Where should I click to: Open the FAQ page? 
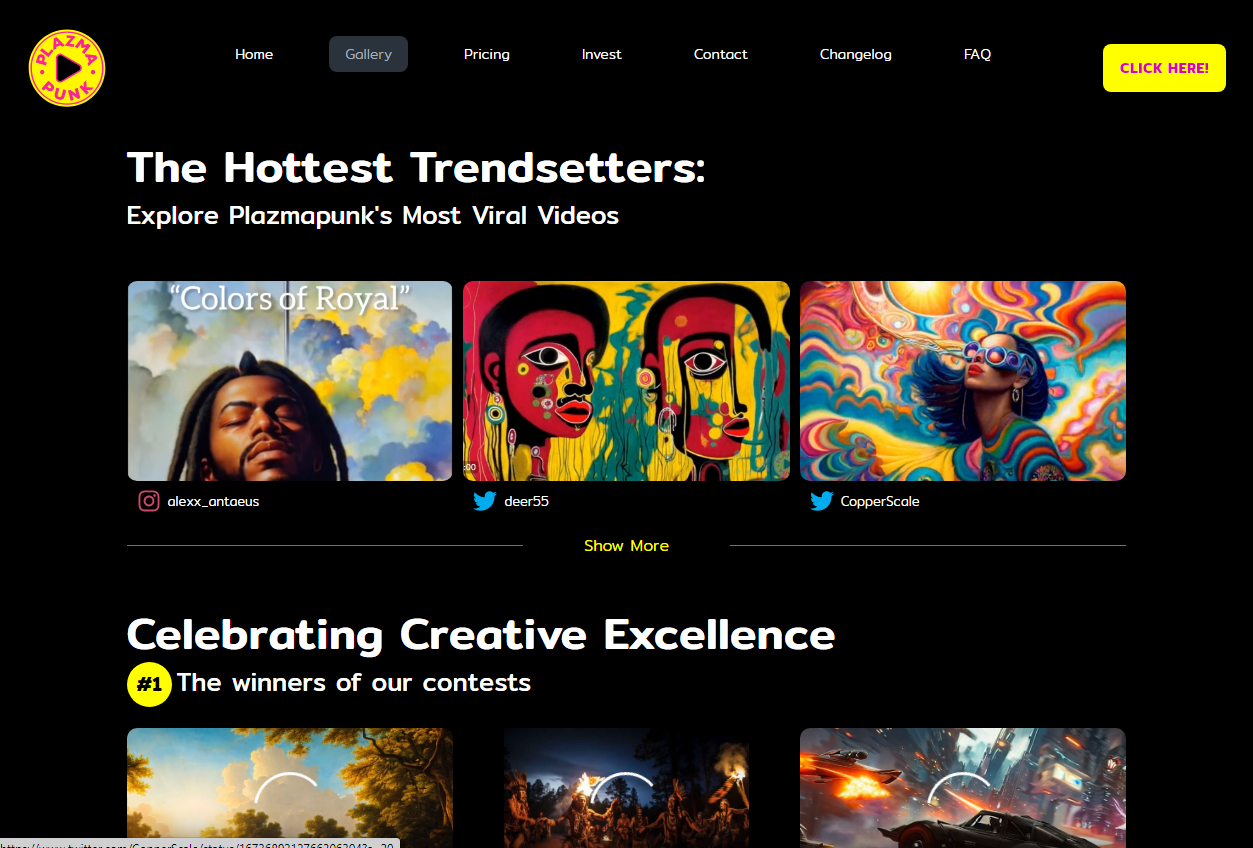coord(978,54)
